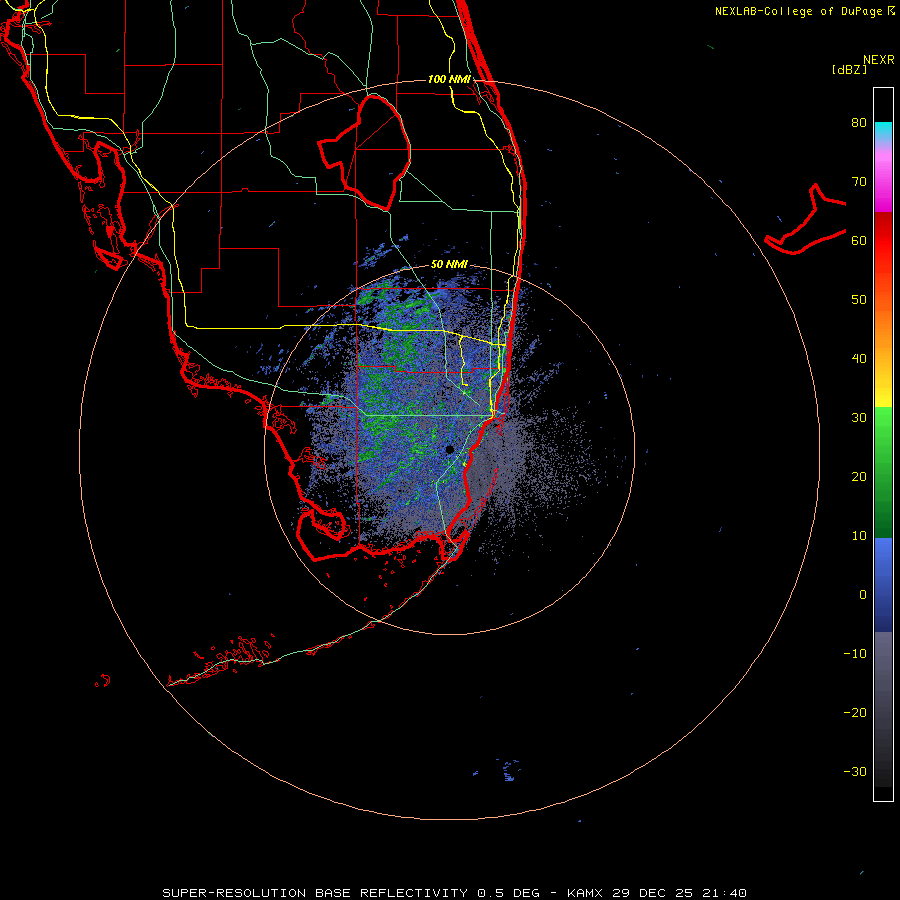Click the 0 value on the dBZ scale

863,595
